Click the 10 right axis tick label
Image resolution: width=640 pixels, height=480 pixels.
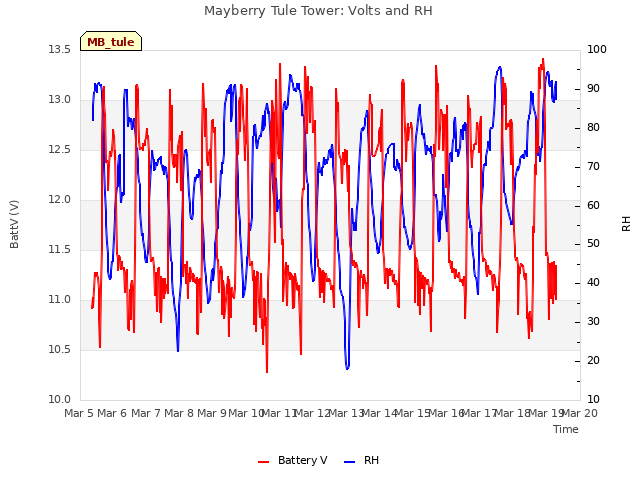(593, 400)
